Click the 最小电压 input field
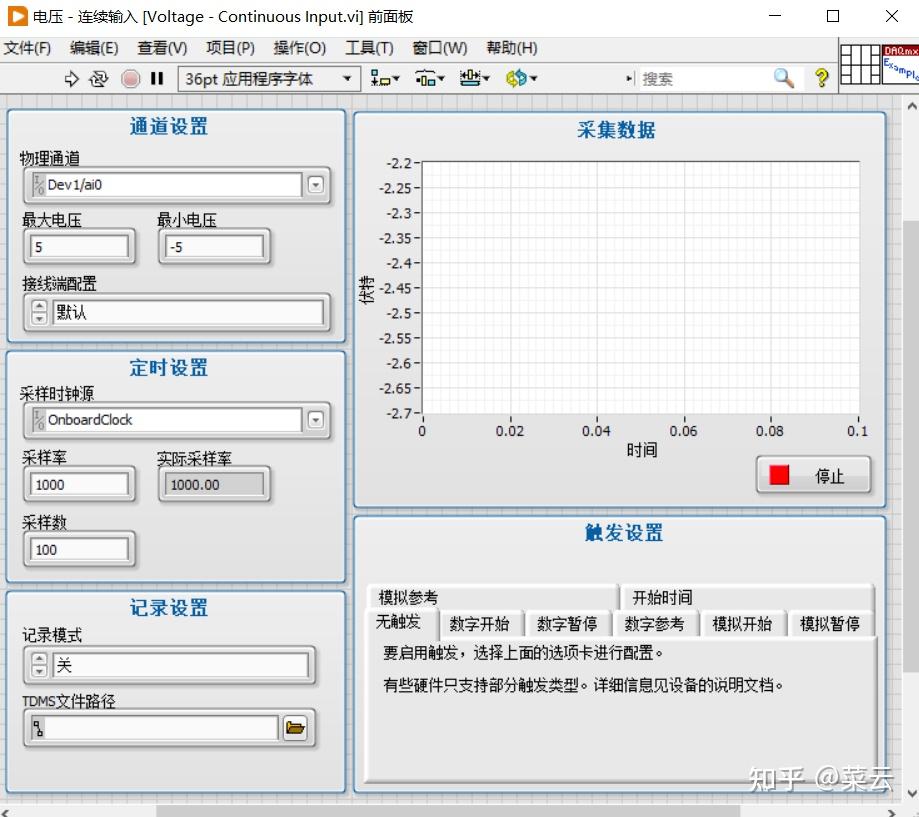Screen dimensions: 919x817 [x=213, y=247]
